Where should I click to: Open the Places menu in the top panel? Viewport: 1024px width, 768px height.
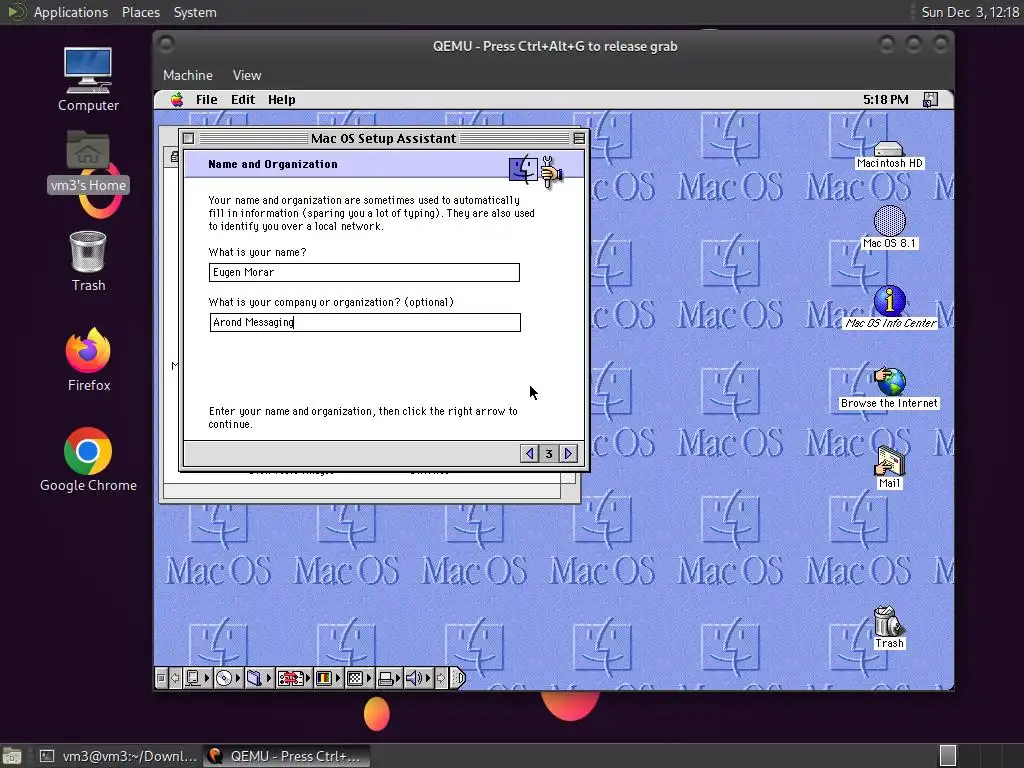(x=140, y=12)
